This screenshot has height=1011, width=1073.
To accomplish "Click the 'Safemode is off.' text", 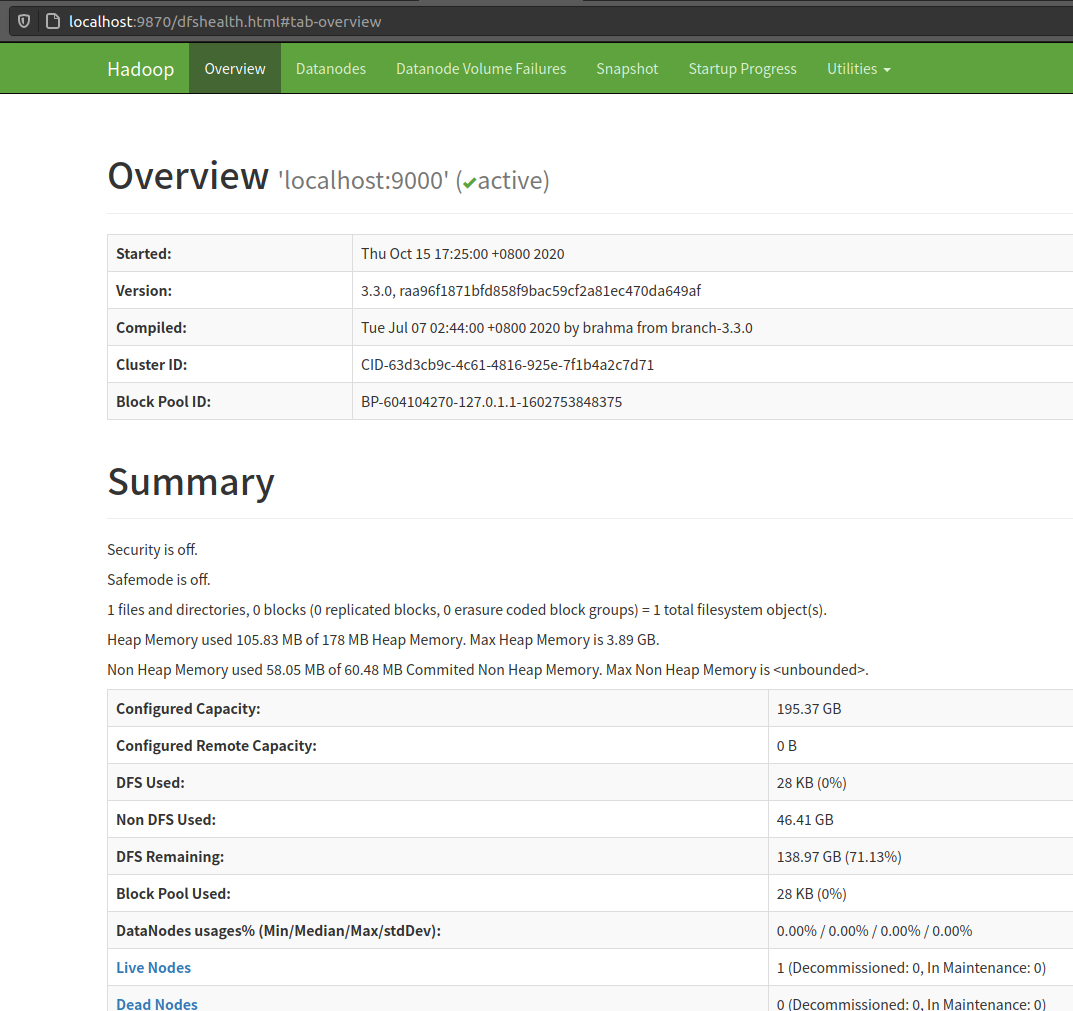I will 159,580.
